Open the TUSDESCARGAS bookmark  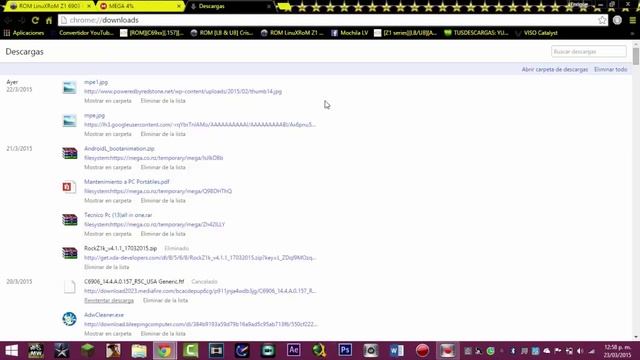tap(476, 33)
